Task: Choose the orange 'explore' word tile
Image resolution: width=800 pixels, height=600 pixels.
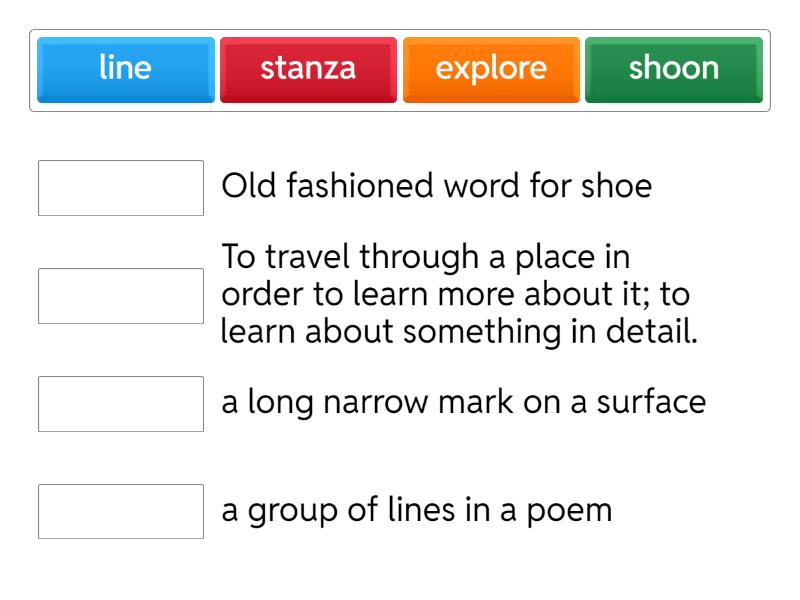Action: point(491,69)
